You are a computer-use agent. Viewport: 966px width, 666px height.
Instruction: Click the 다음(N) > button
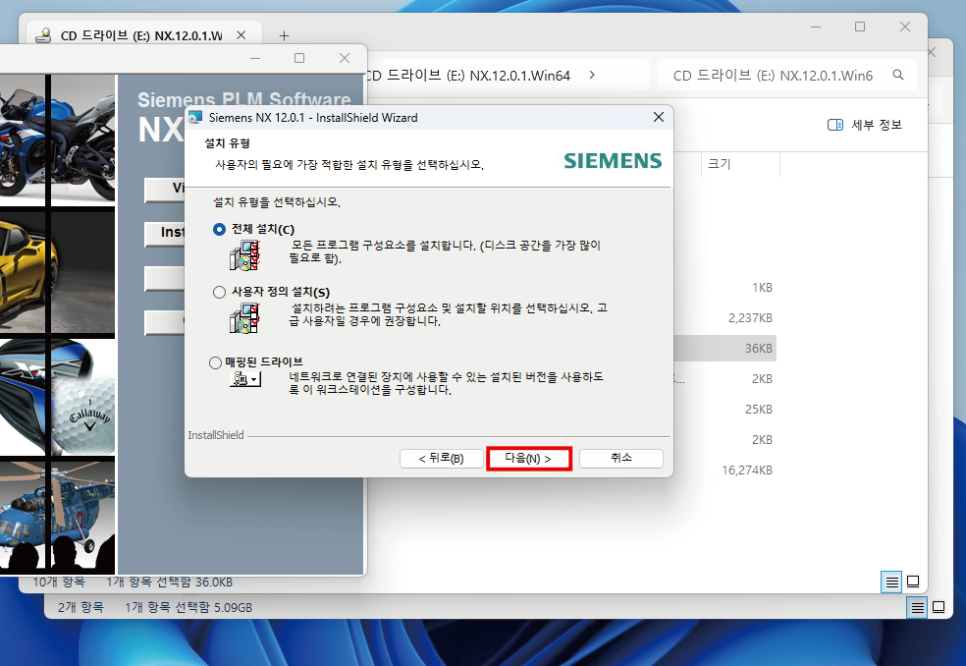529,458
